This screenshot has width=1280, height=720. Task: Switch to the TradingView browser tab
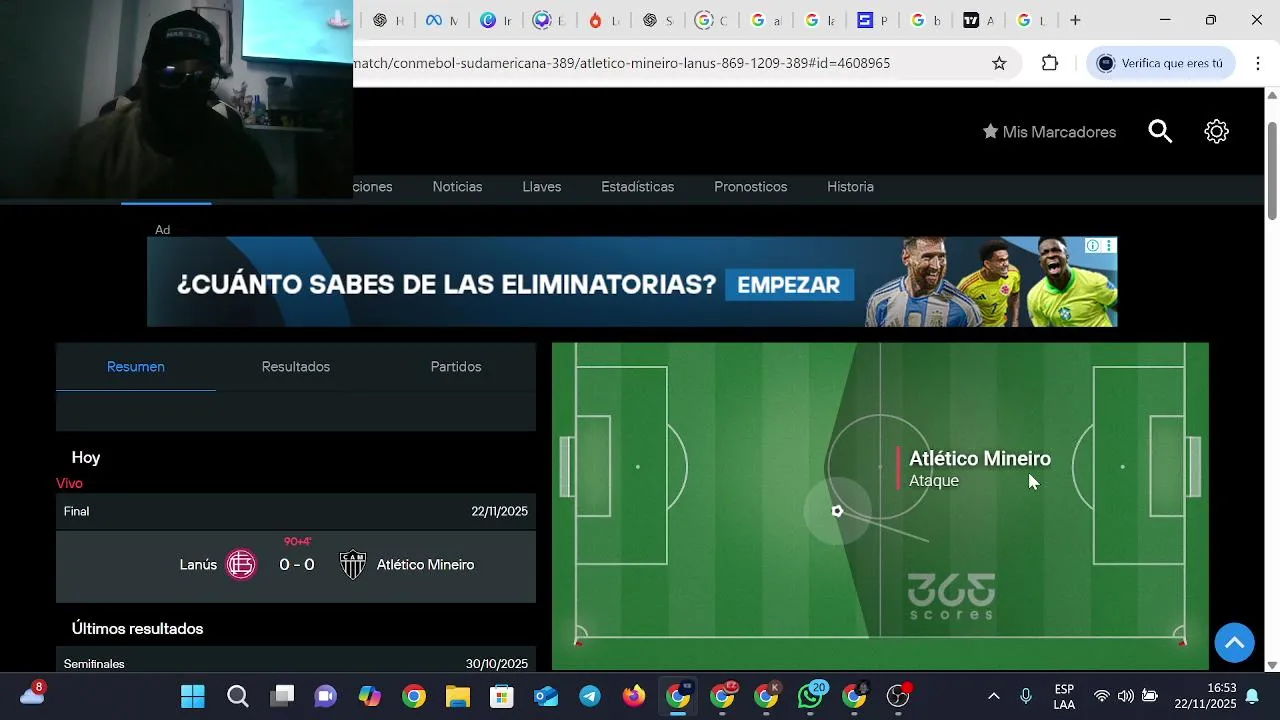978,20
